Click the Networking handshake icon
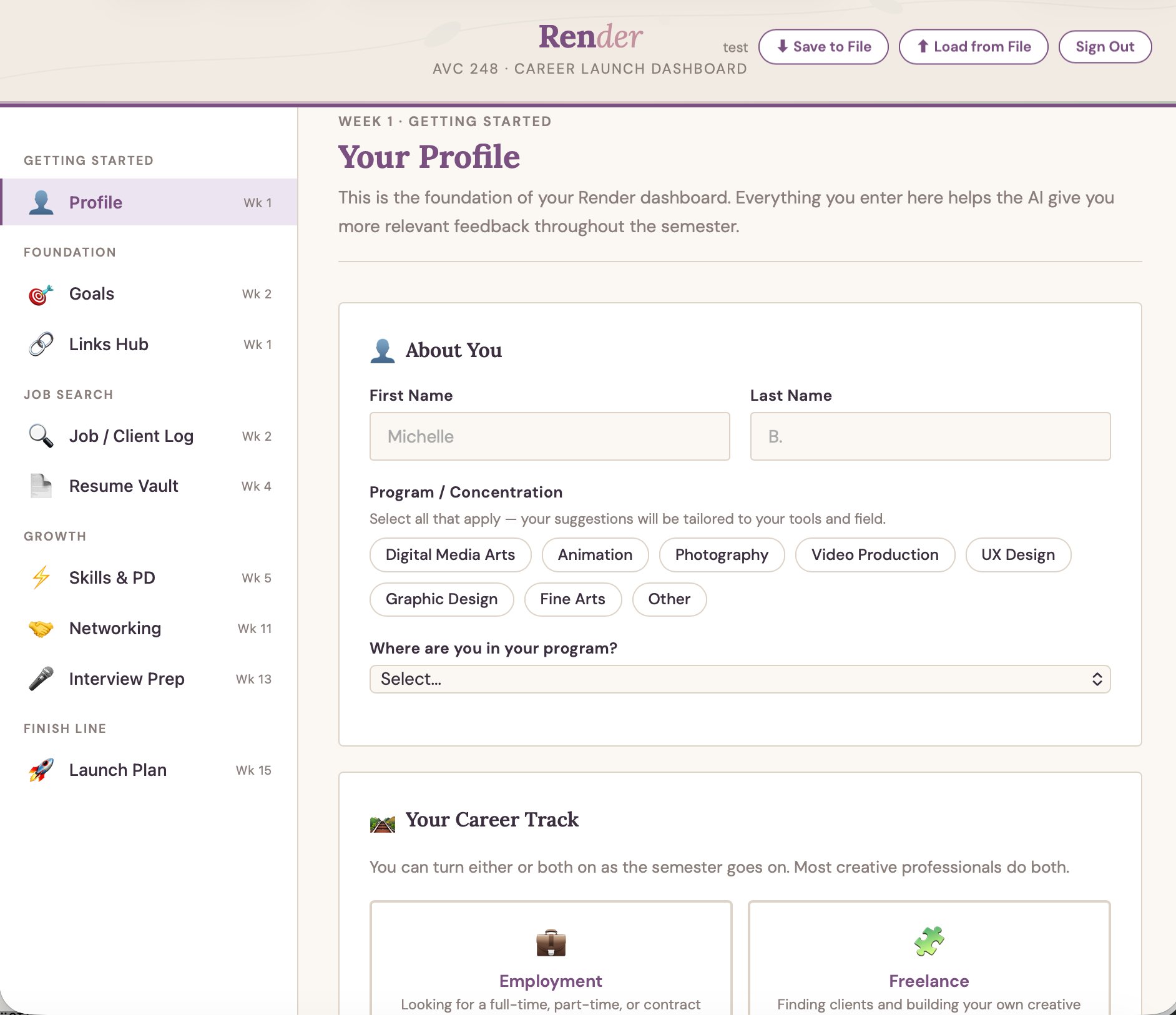 (41, 628)
